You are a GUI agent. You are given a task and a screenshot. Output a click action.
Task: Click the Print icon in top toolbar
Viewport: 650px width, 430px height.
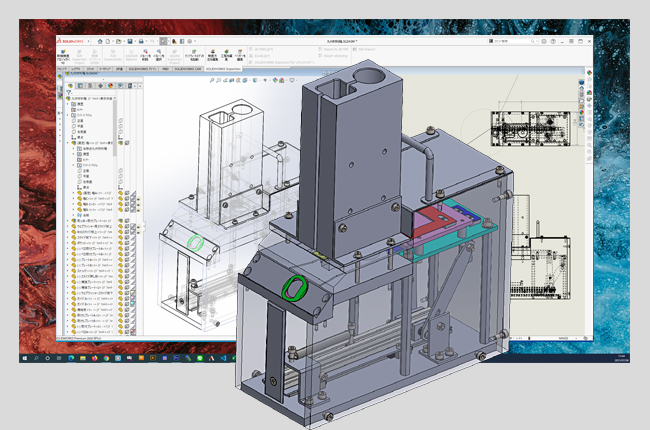pos(140,41)
